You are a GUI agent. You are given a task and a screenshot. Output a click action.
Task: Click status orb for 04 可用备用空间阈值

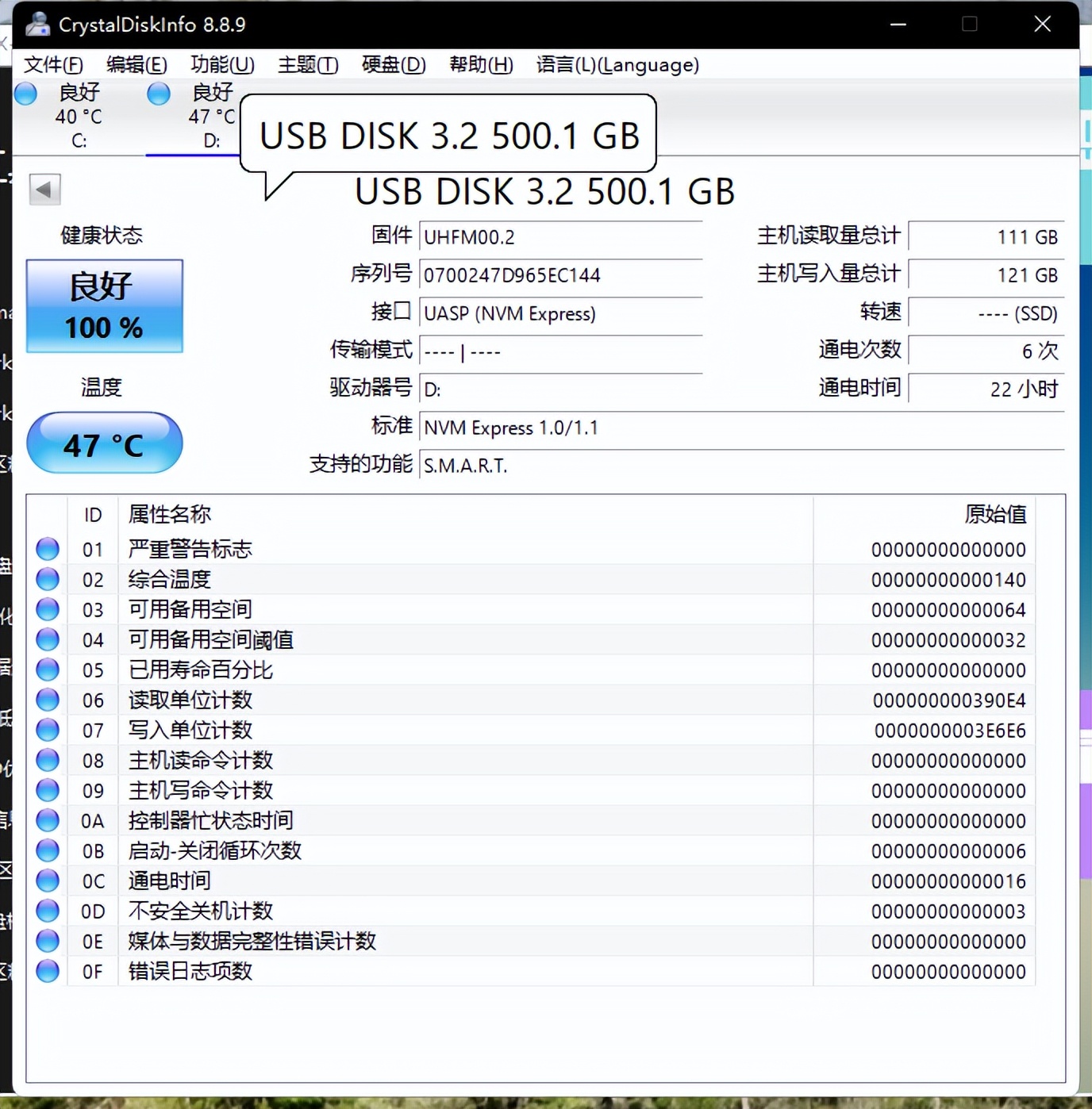(x=48, y=639)
